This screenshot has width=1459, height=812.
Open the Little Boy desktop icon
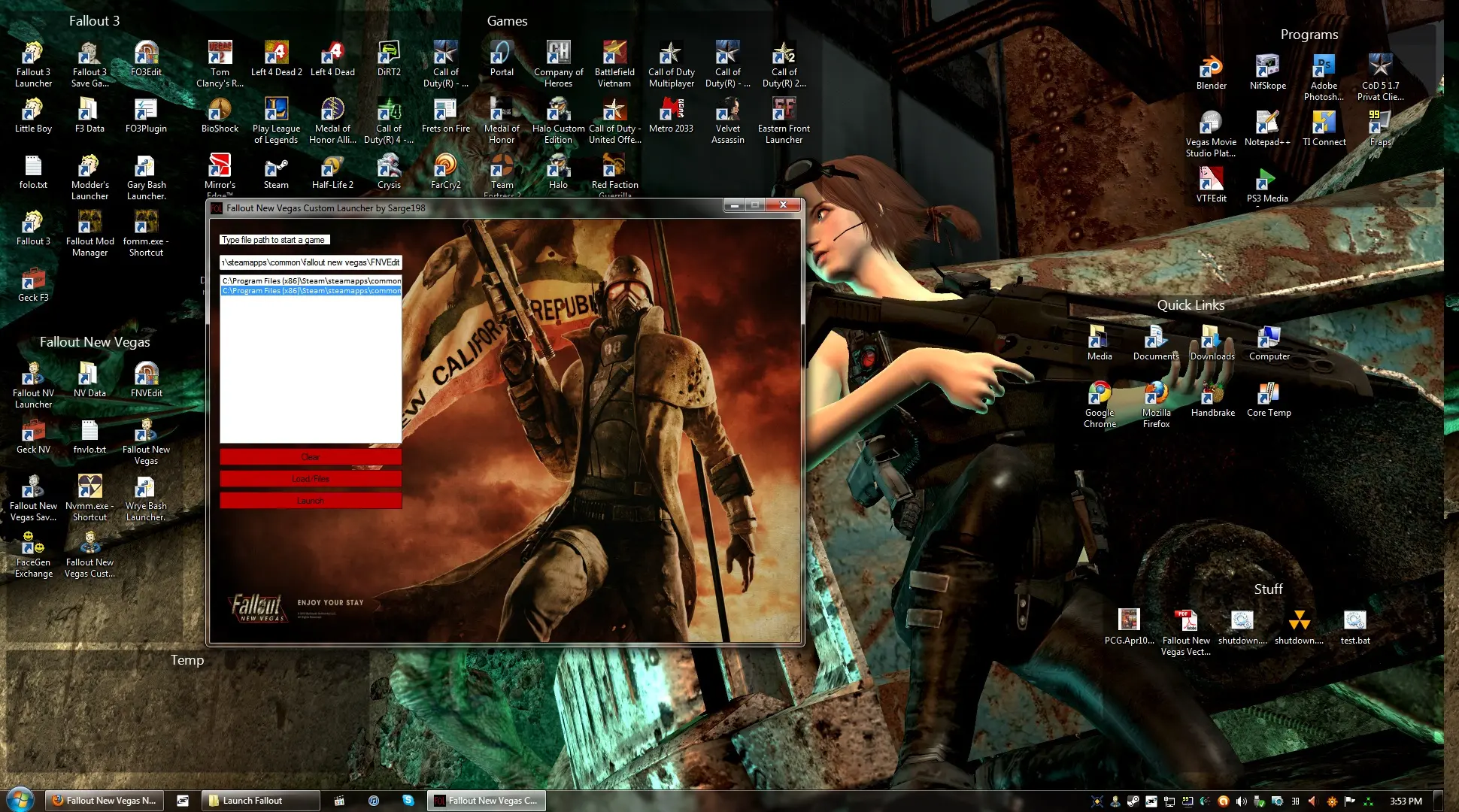[33, 115]
